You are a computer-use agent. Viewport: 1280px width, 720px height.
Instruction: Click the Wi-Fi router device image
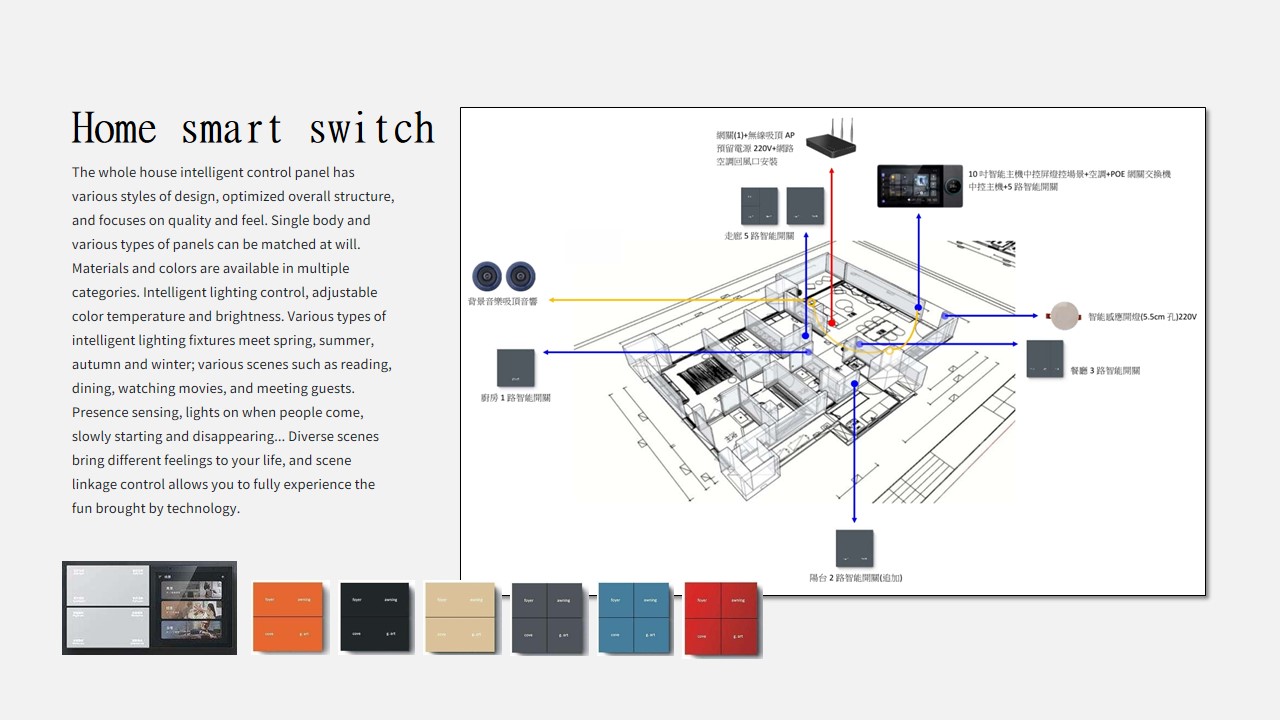click(x=831, y=141)
